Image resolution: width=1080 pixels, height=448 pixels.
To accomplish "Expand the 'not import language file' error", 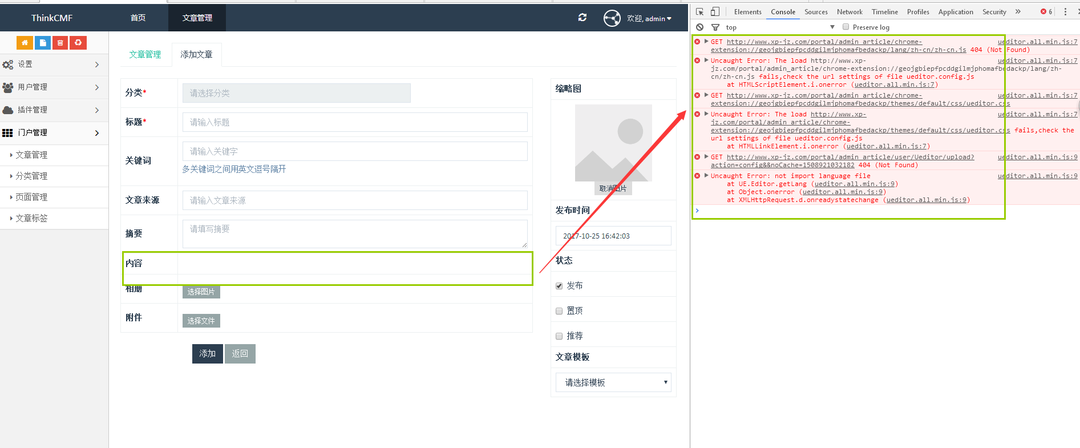I will tap(706, 176).
